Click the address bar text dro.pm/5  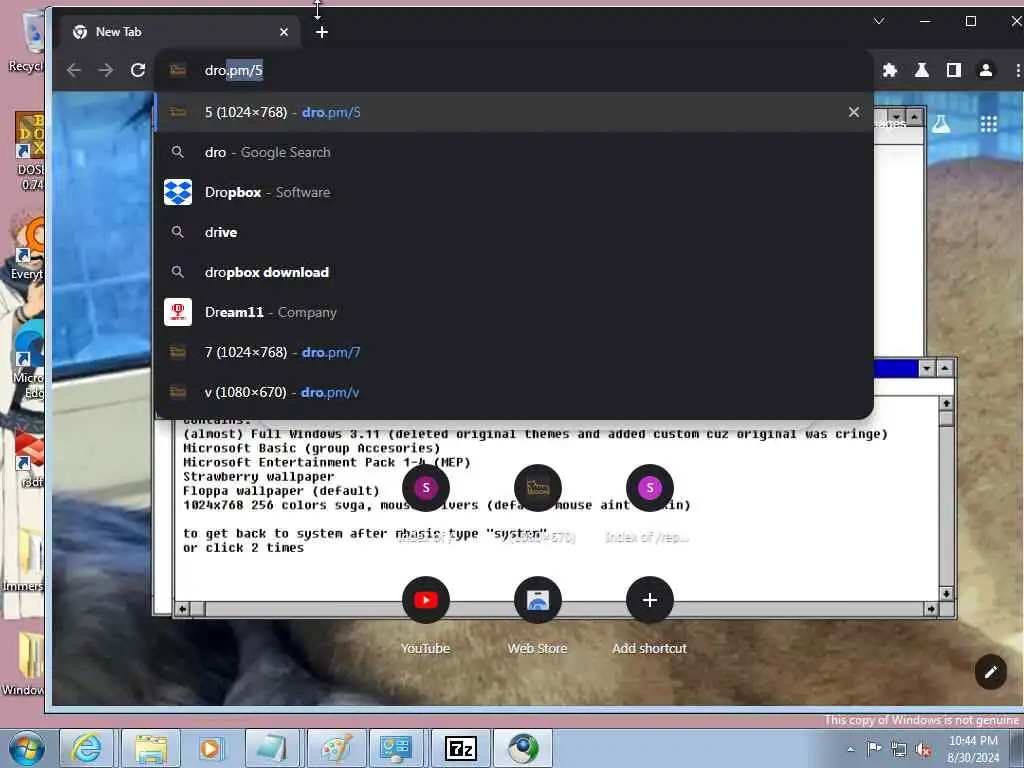pyautogui.click(x=233, y=70)
